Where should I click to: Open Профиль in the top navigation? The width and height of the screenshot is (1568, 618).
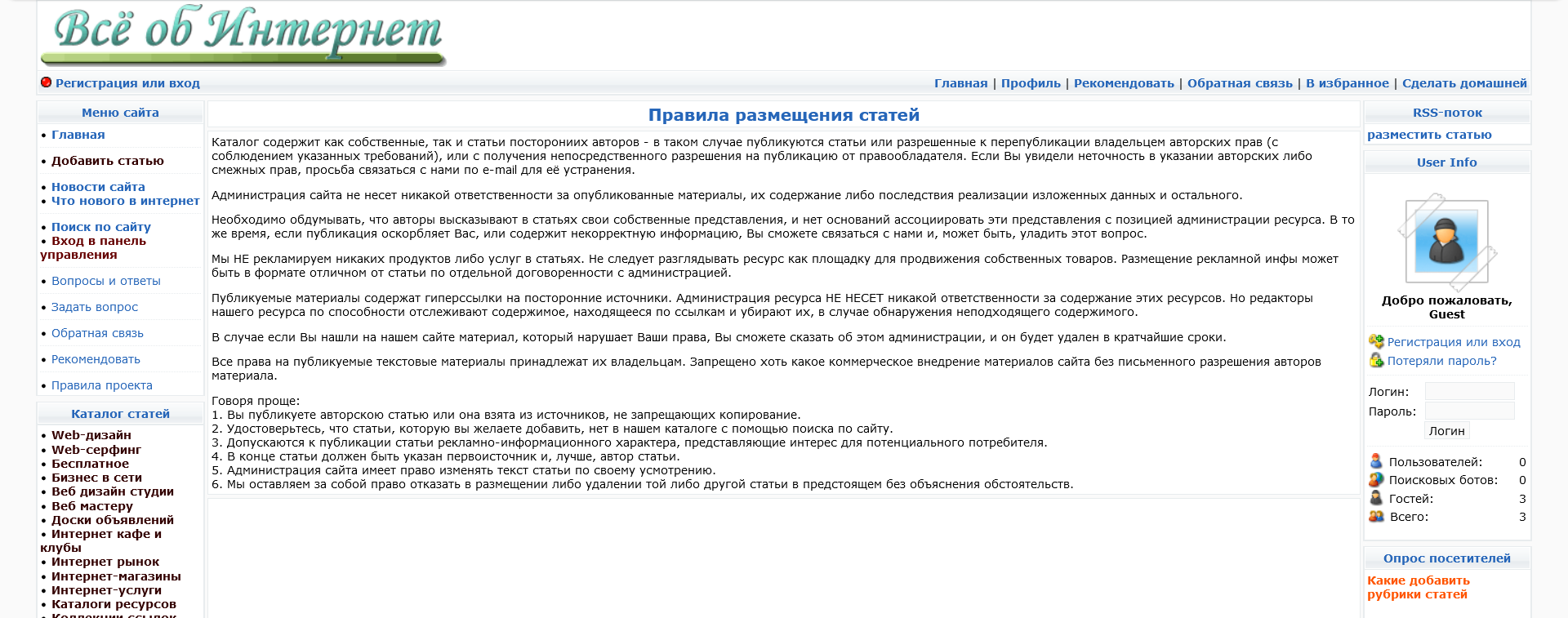(x=1031, y=83)
